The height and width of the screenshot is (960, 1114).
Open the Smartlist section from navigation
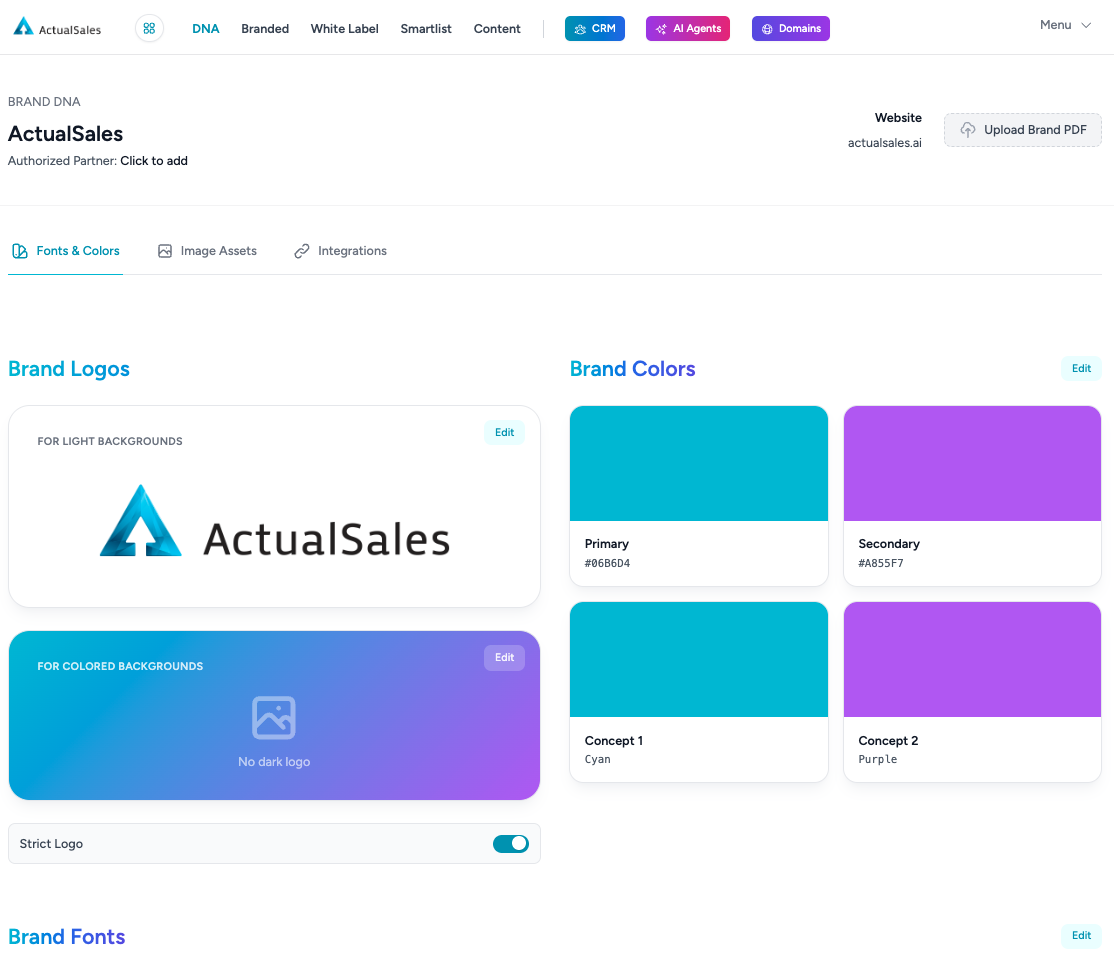point(426,29)
